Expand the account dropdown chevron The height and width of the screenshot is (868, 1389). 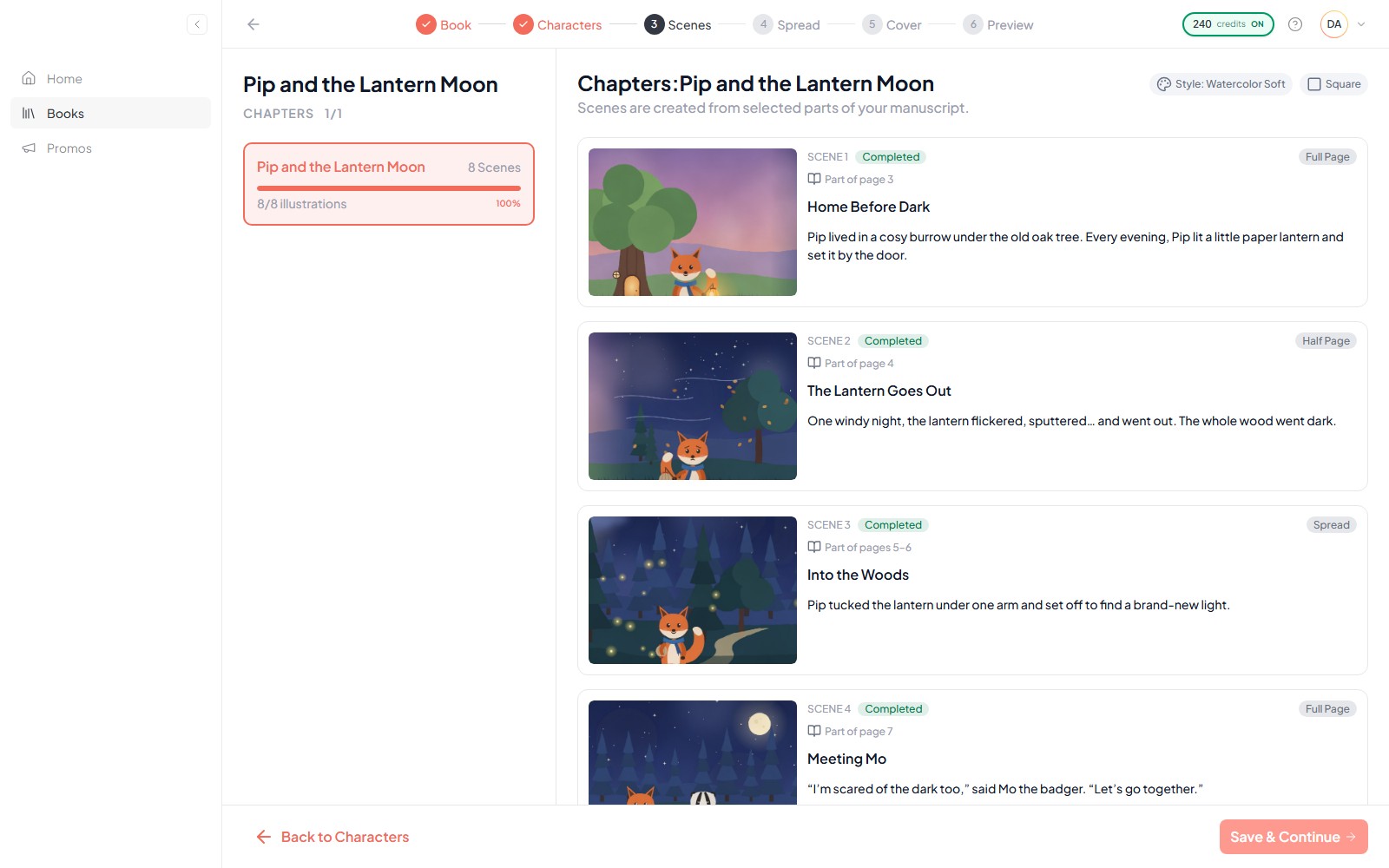click(1361, 24)
